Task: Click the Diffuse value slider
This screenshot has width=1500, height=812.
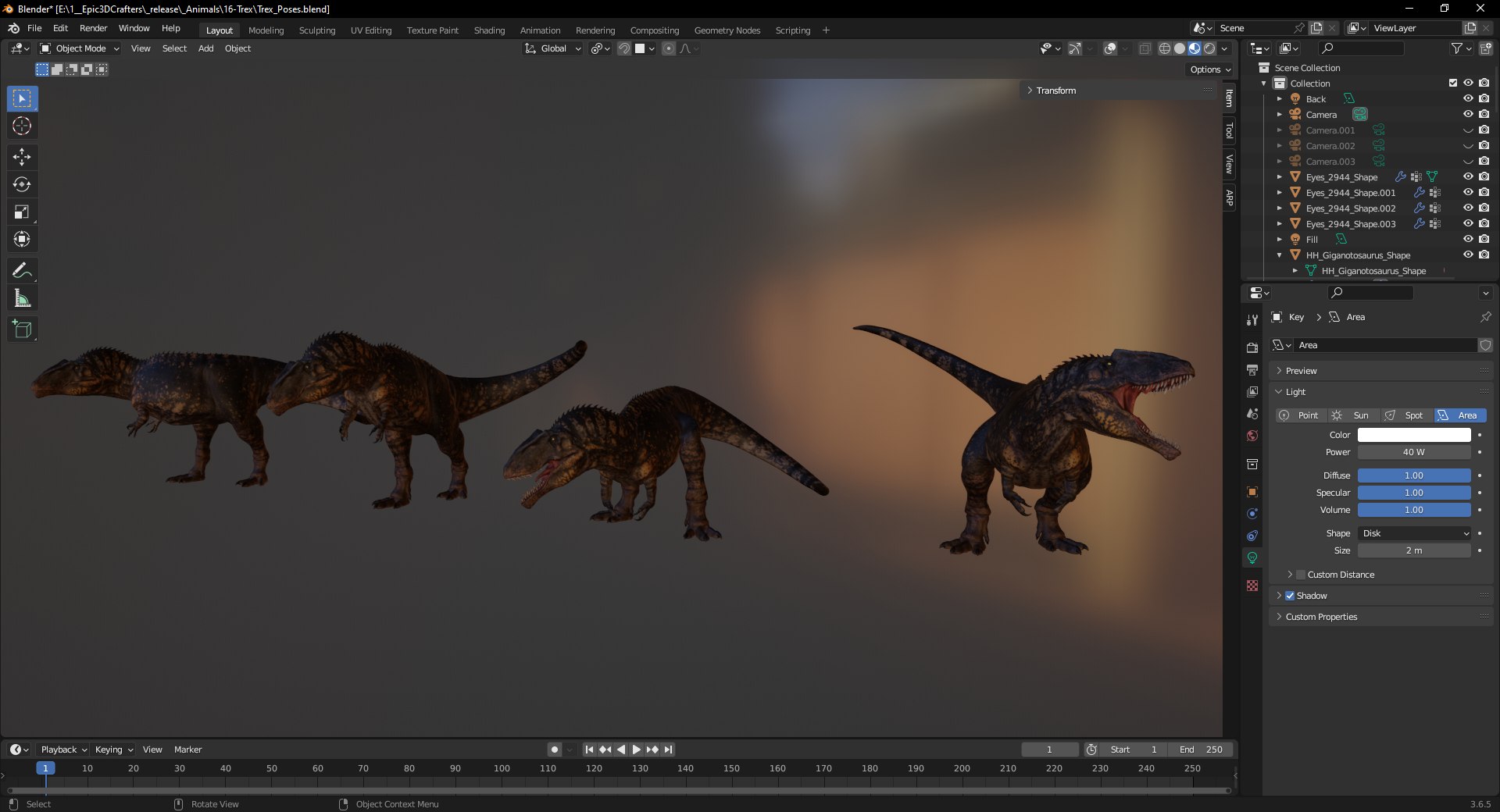Action: point(1414,475)
